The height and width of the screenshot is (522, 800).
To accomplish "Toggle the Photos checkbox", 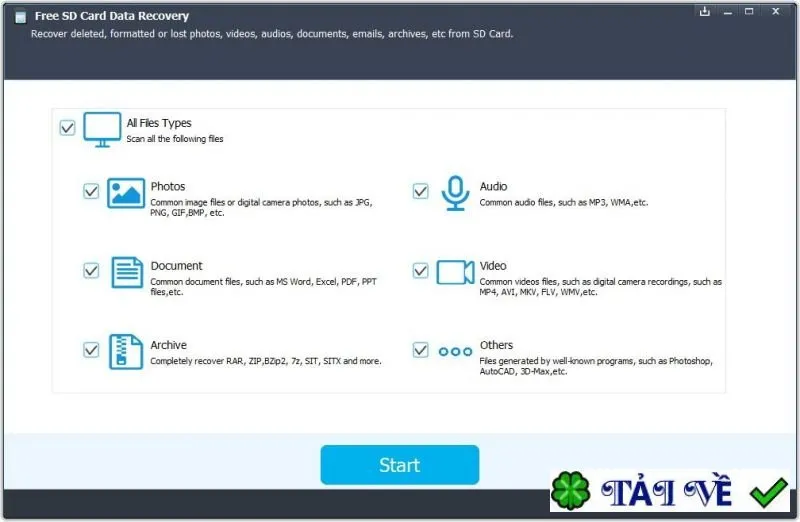I will [91, 191].
